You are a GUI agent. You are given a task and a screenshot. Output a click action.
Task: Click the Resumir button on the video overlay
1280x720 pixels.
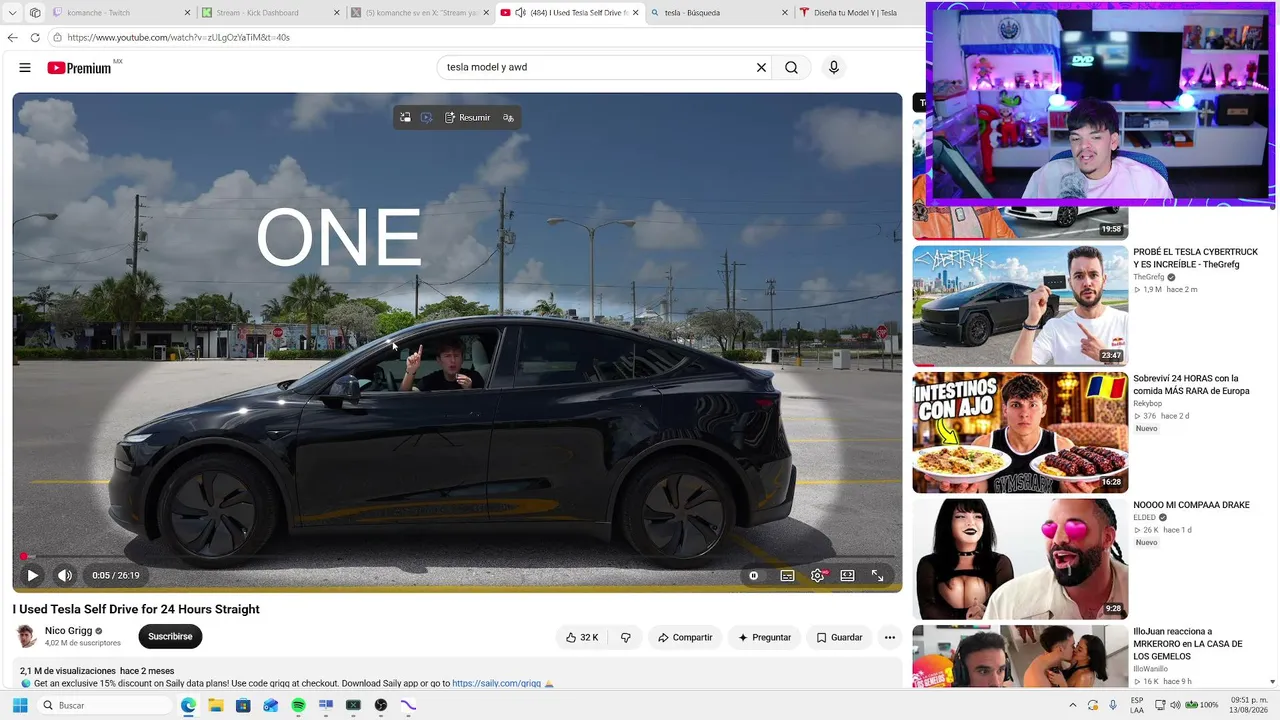pyautogui.click(x=468, y=117)
